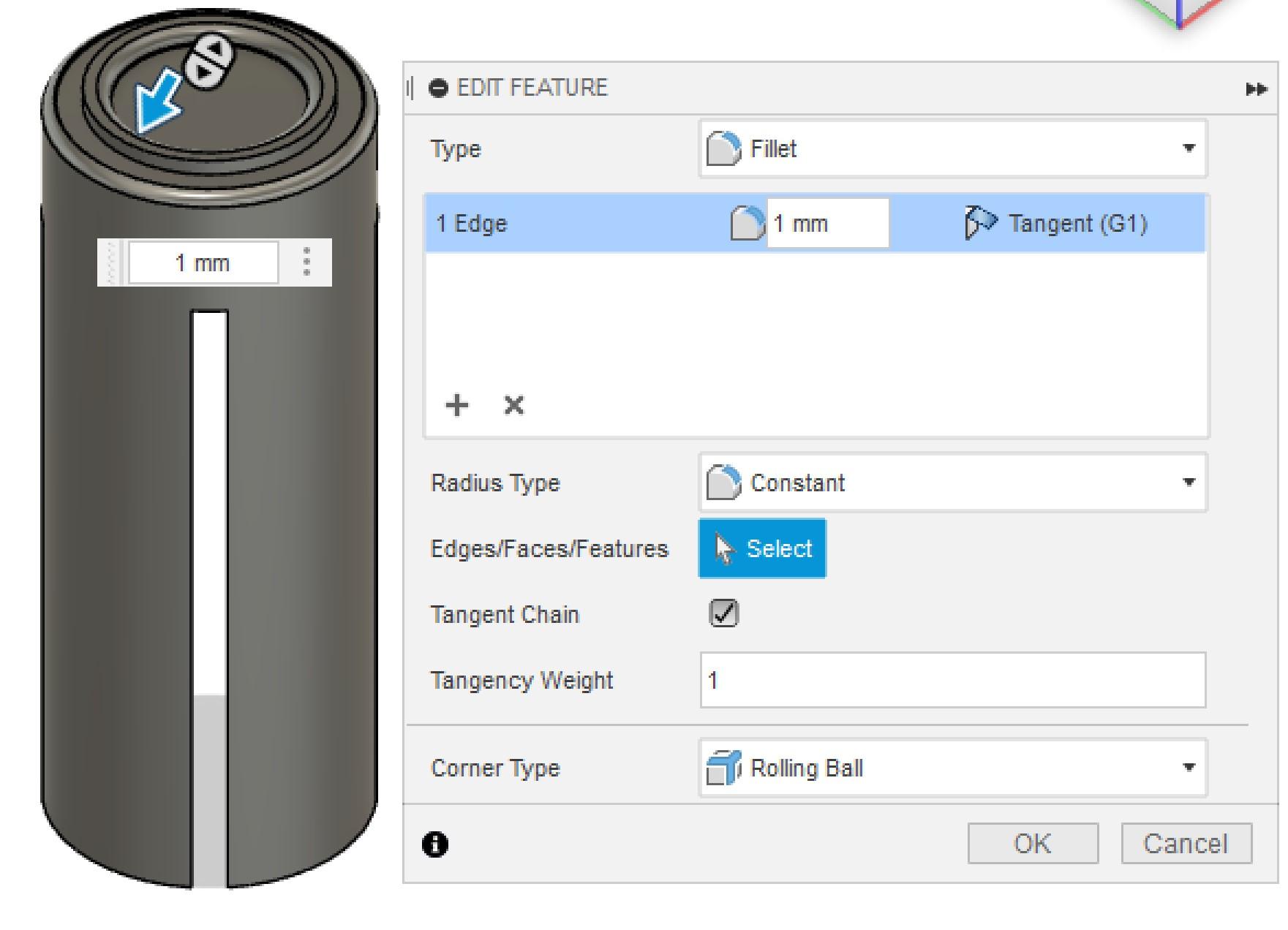This screenshot has width=1288, height=930.
Task: Click the 1 mm radius field in the edge row
Action: [x=827, y=223]
